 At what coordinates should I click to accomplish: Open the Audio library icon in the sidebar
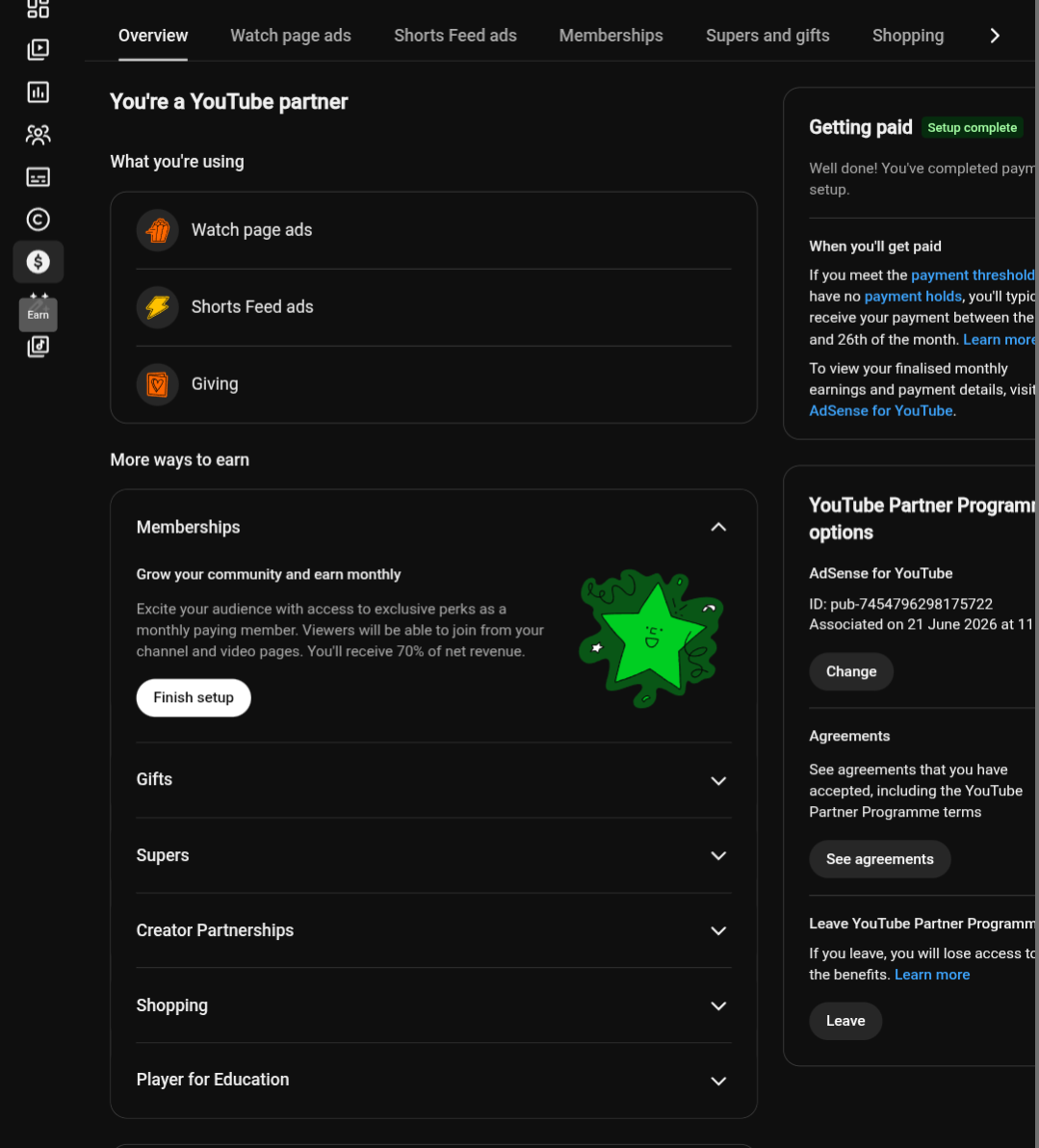coord(39,347)
